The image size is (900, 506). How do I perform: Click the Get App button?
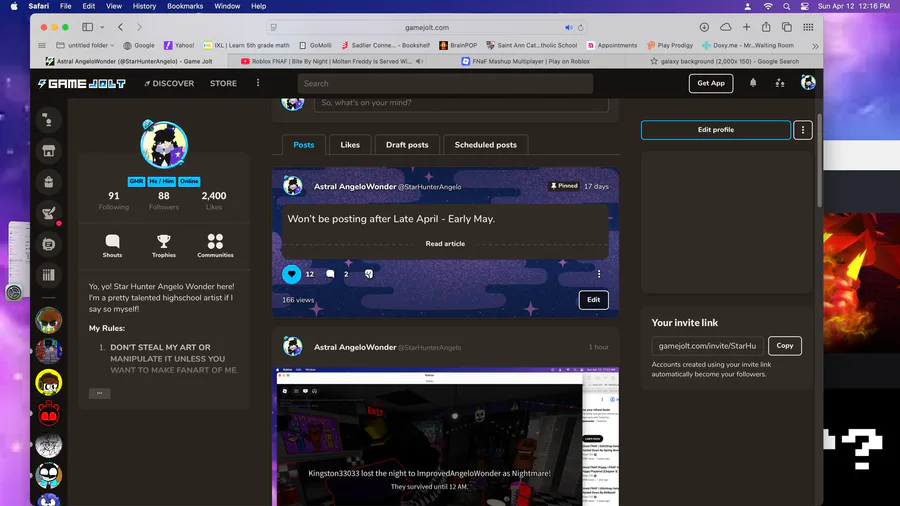point(711,83)
